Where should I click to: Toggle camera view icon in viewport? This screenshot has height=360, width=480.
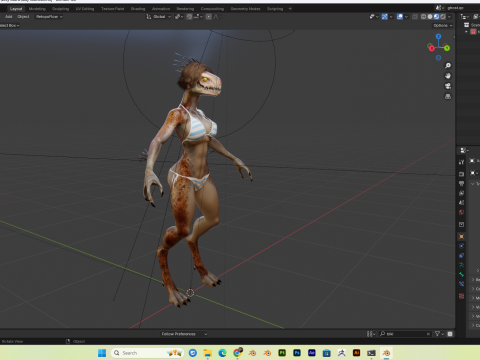click(448, 86)
